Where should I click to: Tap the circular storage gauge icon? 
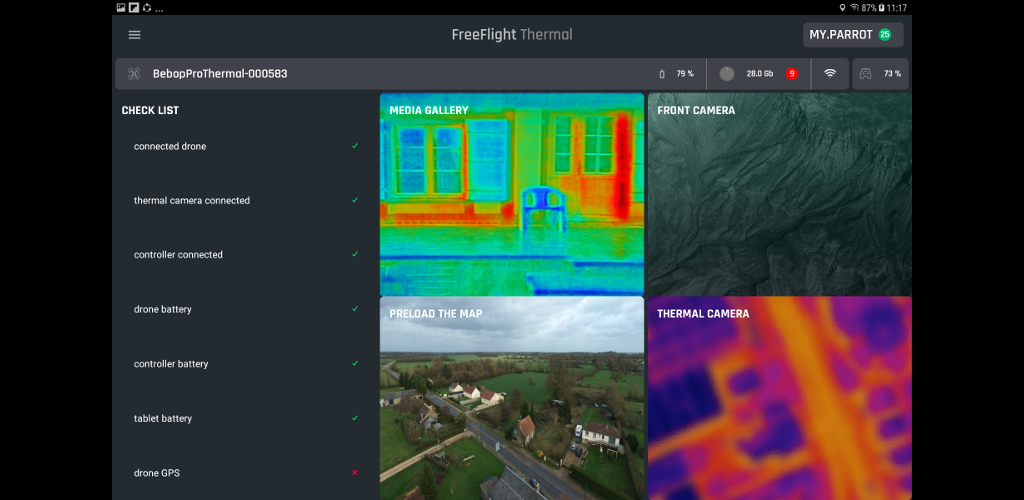(727, 74)
